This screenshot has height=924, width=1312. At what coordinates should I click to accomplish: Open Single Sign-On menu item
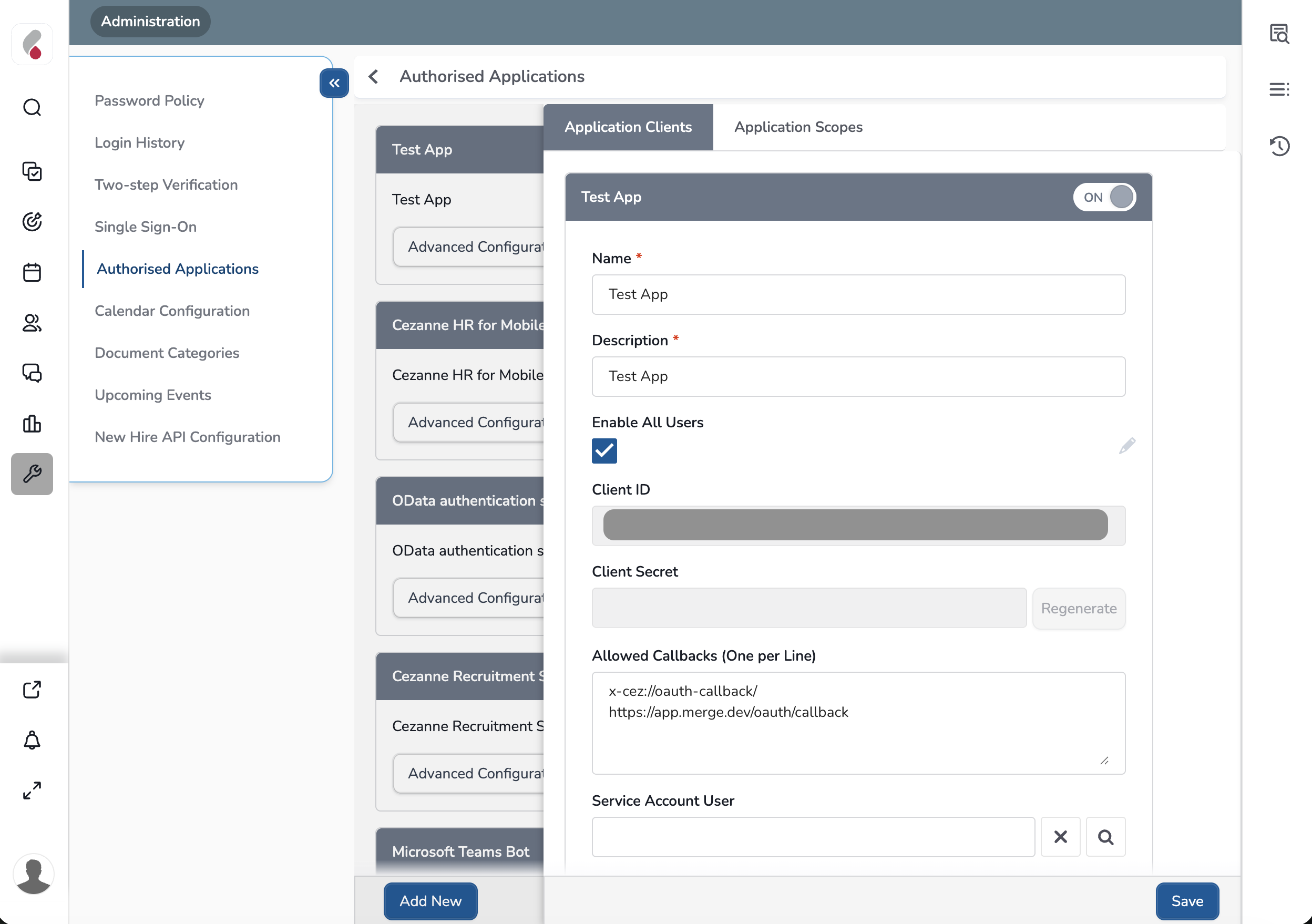click(145, 227)
